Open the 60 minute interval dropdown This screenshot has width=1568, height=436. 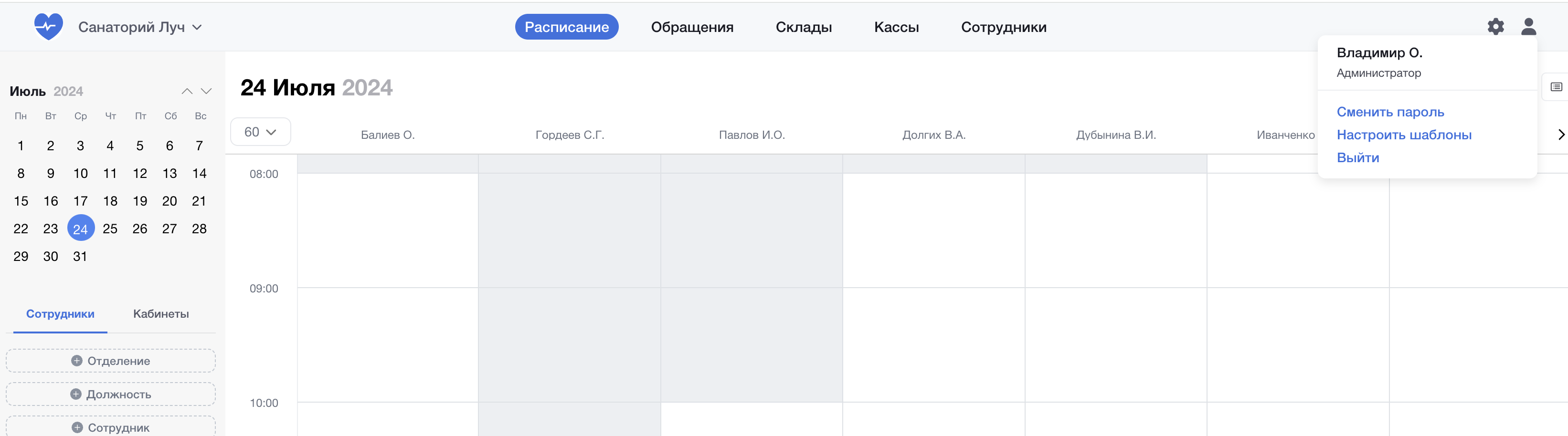(x=260, y=132)
